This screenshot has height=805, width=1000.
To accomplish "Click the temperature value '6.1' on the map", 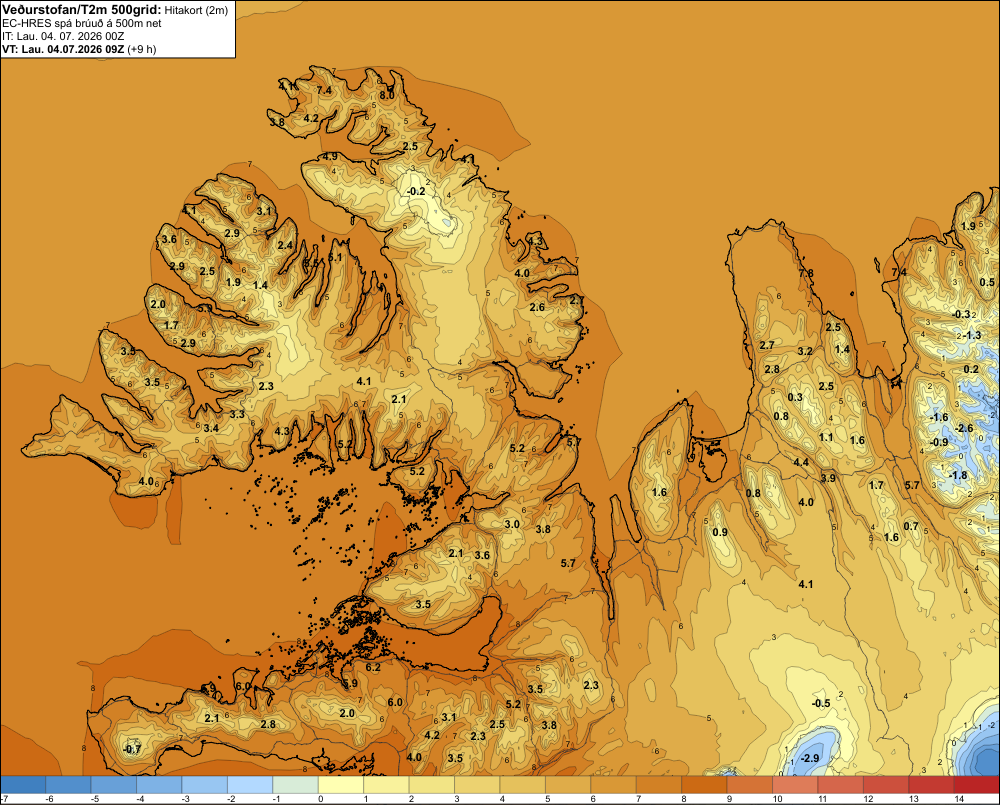I will [335, 258].
